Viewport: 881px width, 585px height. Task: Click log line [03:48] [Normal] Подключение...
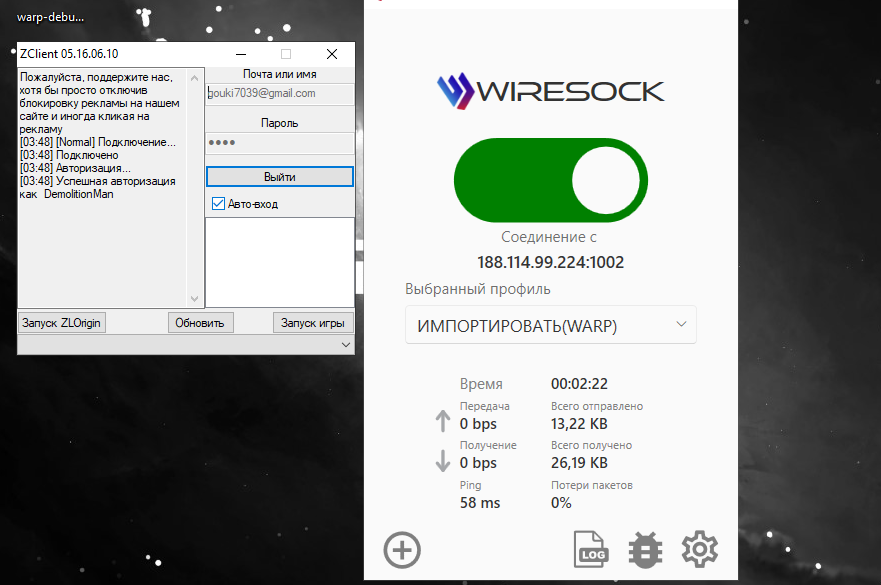pyautogui.click(x=97, y=142)
